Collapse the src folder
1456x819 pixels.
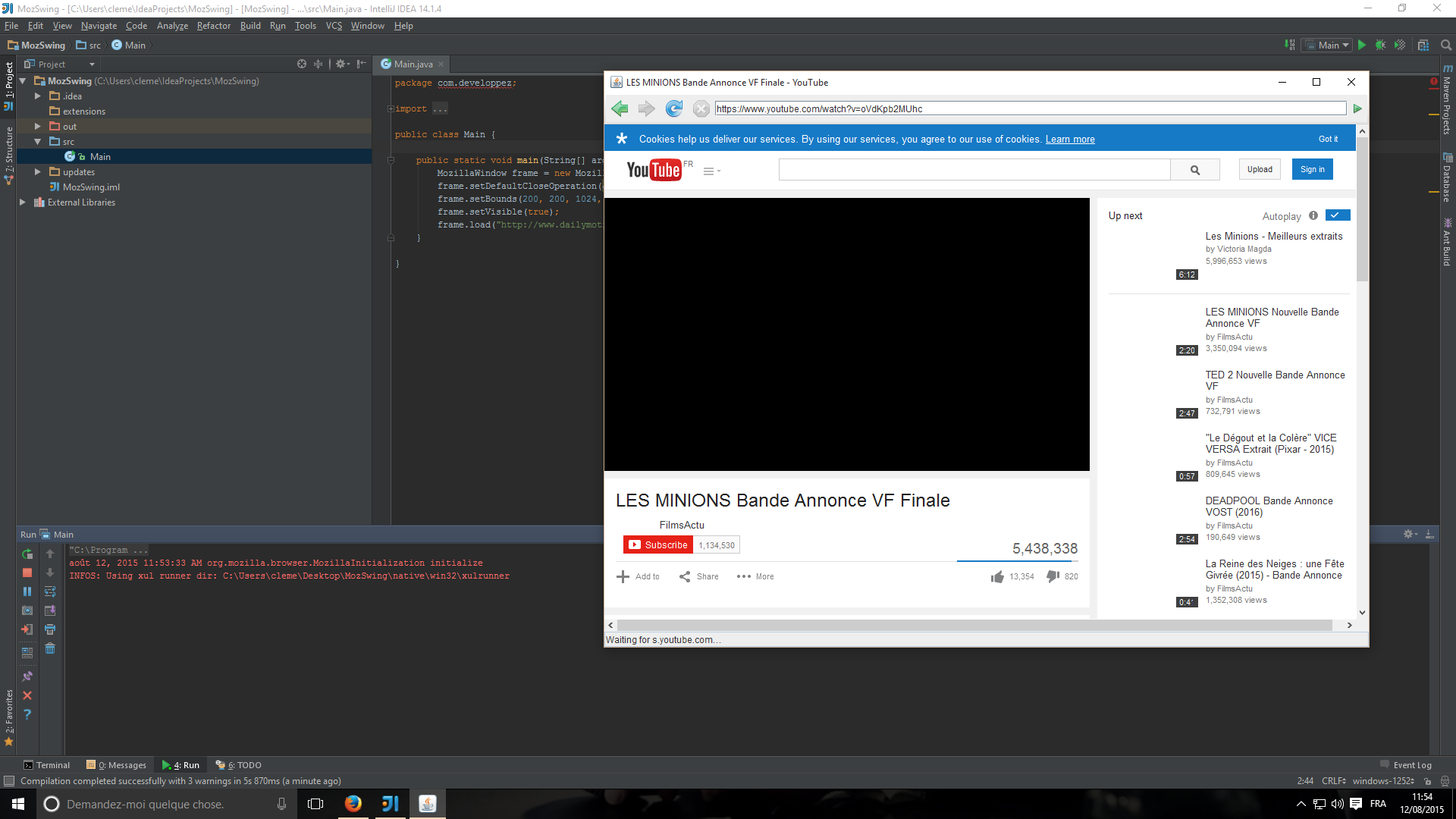pos(38,142)
